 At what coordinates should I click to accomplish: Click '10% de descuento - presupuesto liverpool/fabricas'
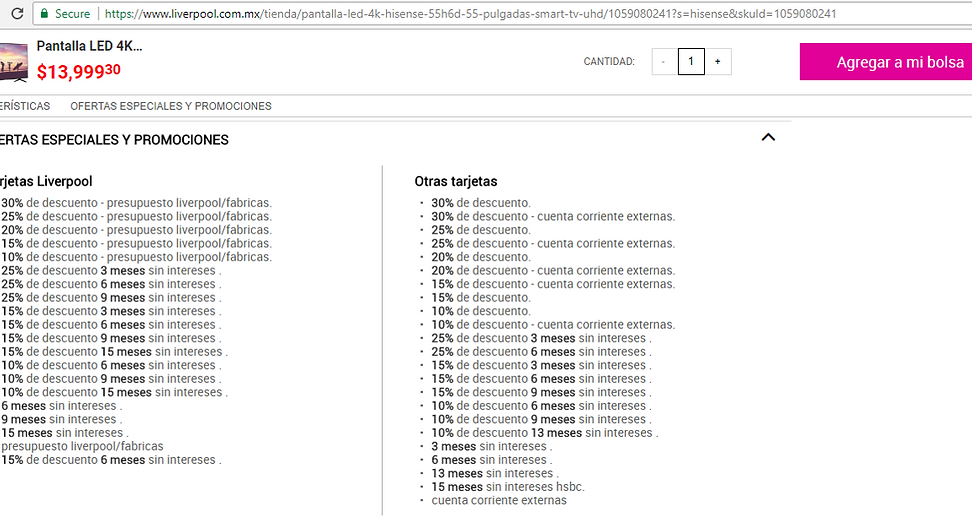click(x=136, y=257)
